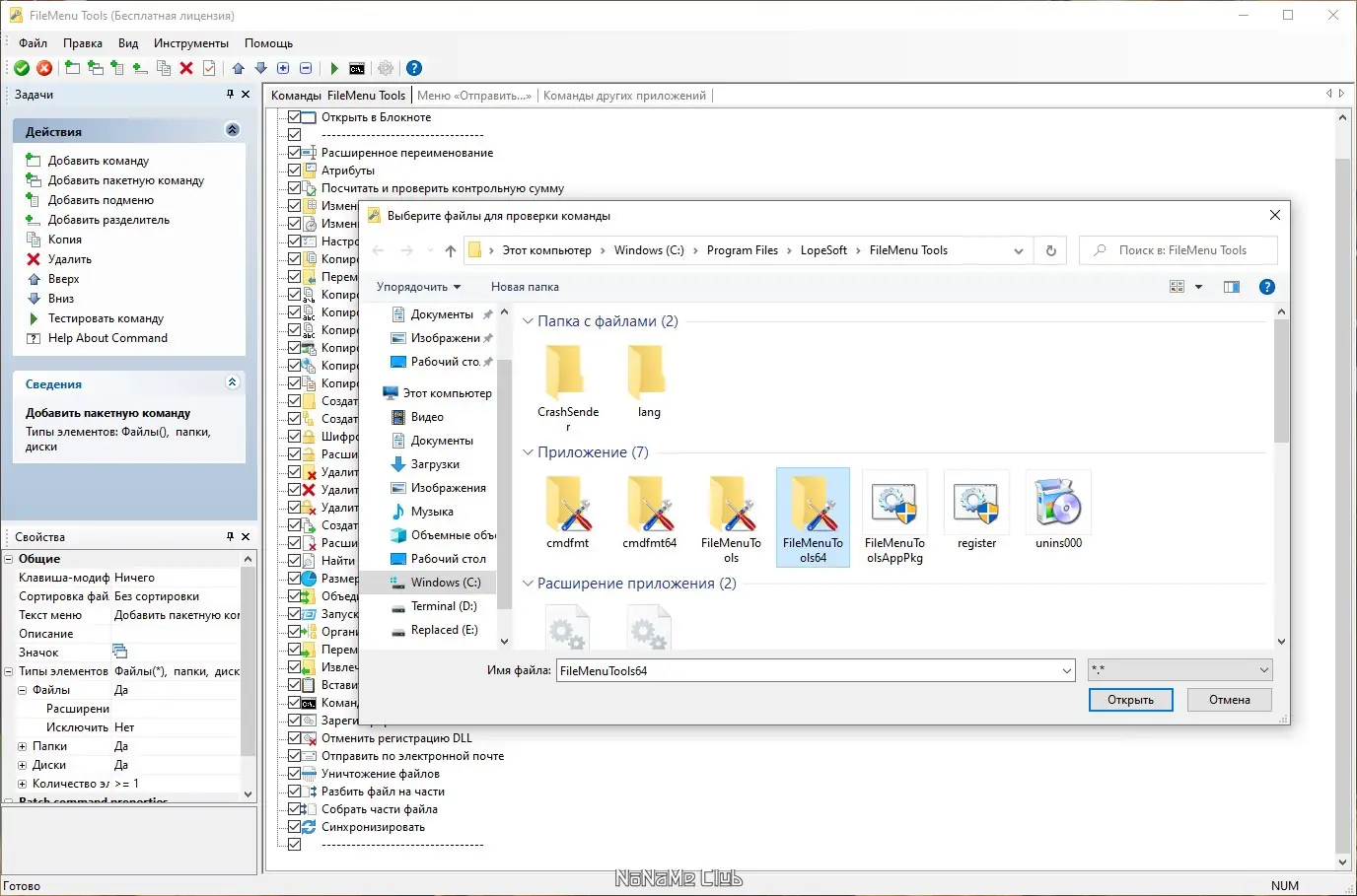Open the Инструменты menu
The image size is (1357, 896).
coord(191,43)
